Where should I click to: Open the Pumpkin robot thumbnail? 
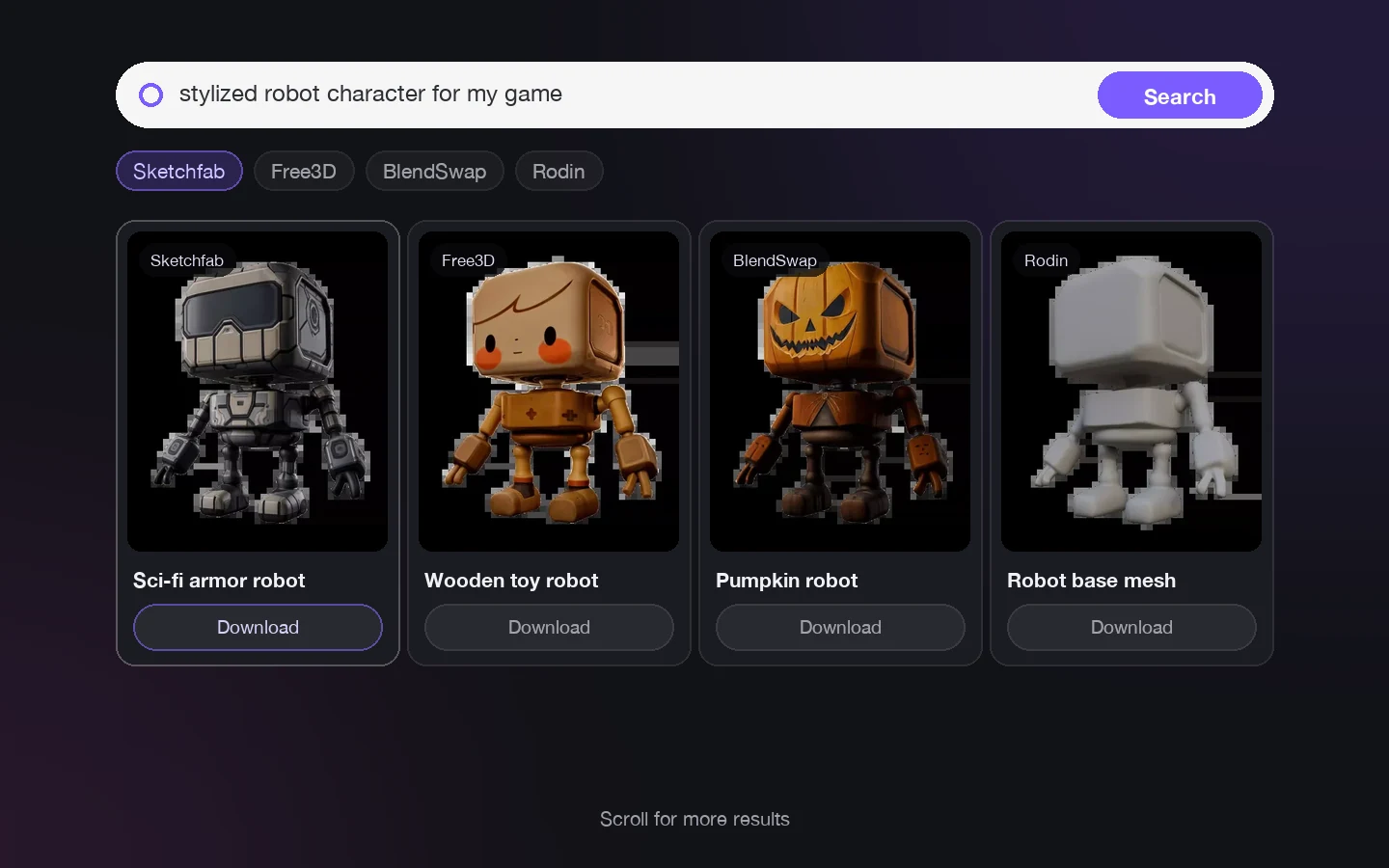coord(840,392)
